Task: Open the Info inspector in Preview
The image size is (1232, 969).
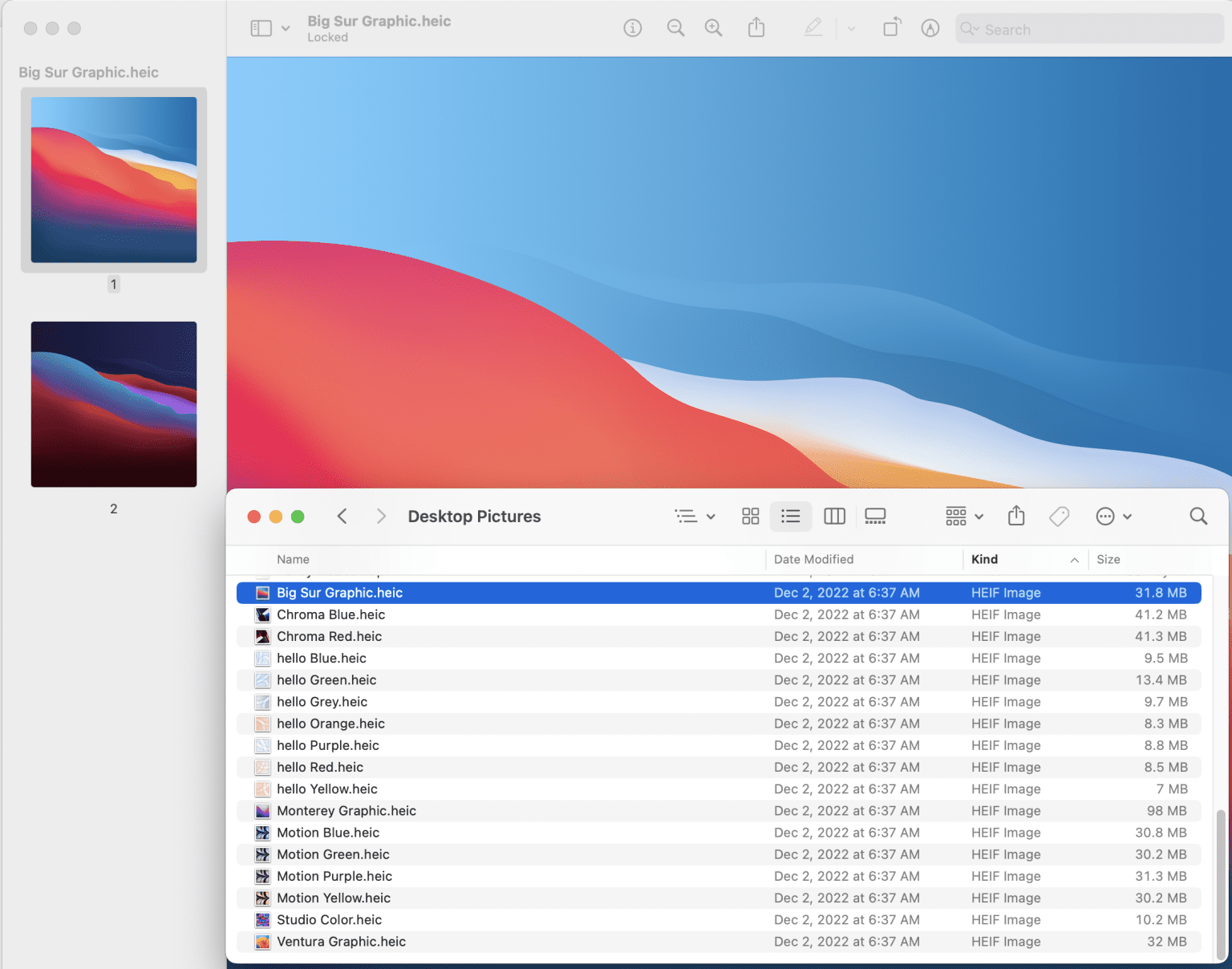Action: point(633,28)
